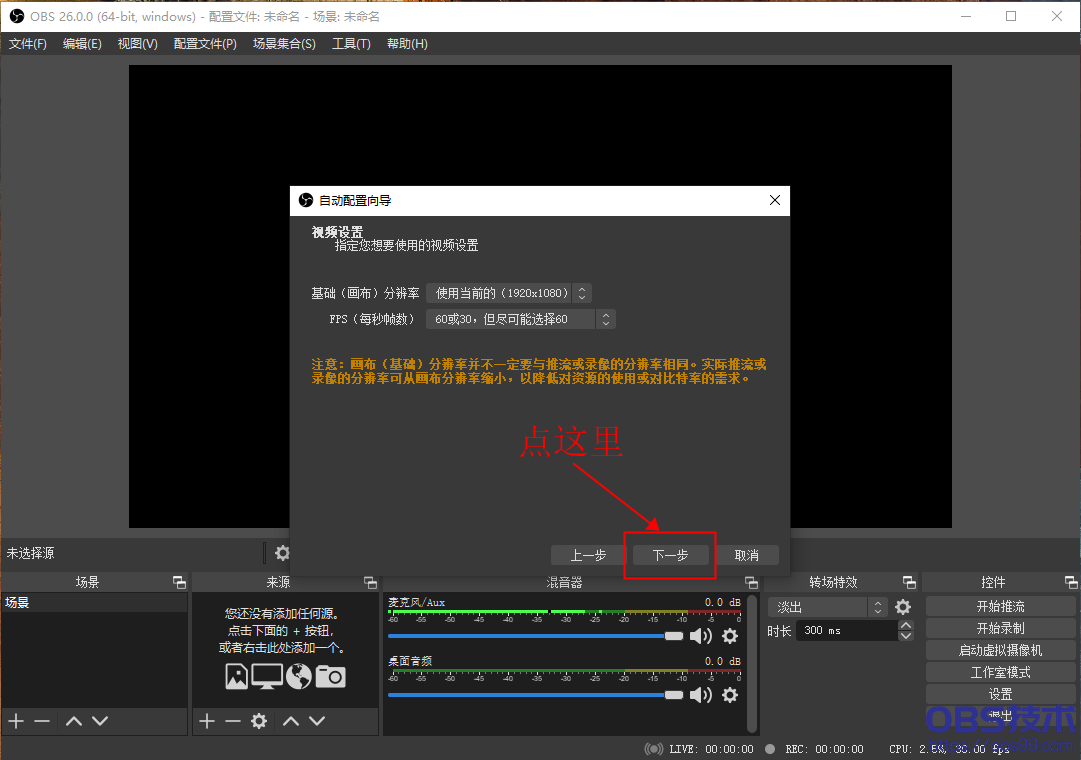Click the 麦克风/Aux volume slider

tap(536, 636)
